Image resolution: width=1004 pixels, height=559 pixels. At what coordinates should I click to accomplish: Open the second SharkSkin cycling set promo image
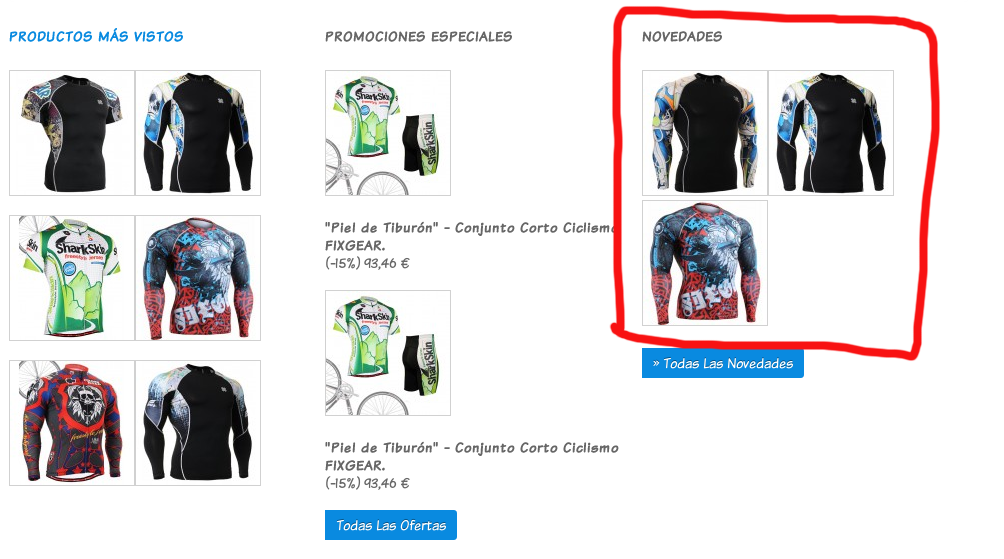[x=388, y=353]
